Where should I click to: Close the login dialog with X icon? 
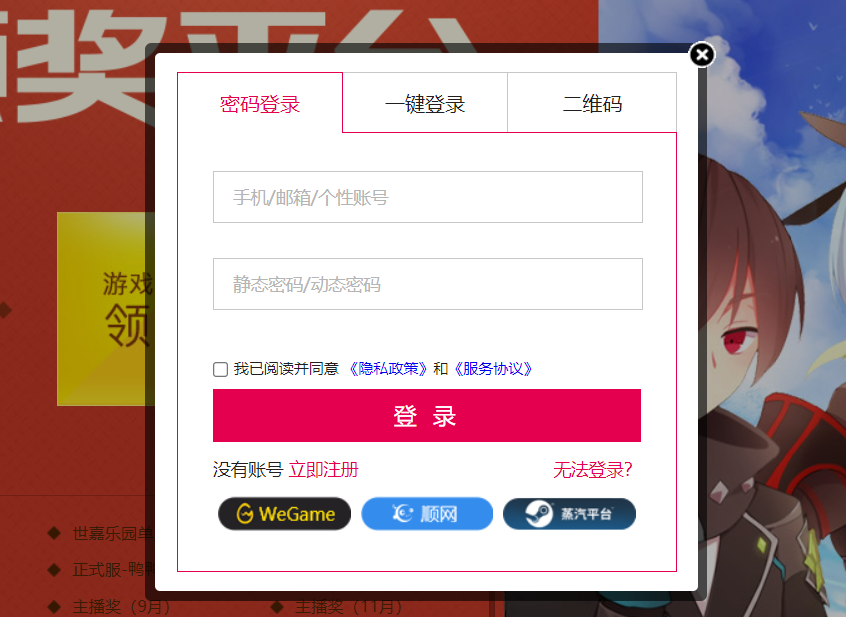click(x=702, y=54)
